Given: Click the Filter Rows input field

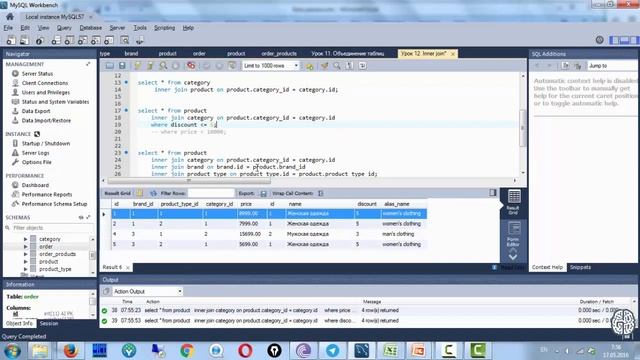Looking at the screenshot, I should click(x=211, y=193).
